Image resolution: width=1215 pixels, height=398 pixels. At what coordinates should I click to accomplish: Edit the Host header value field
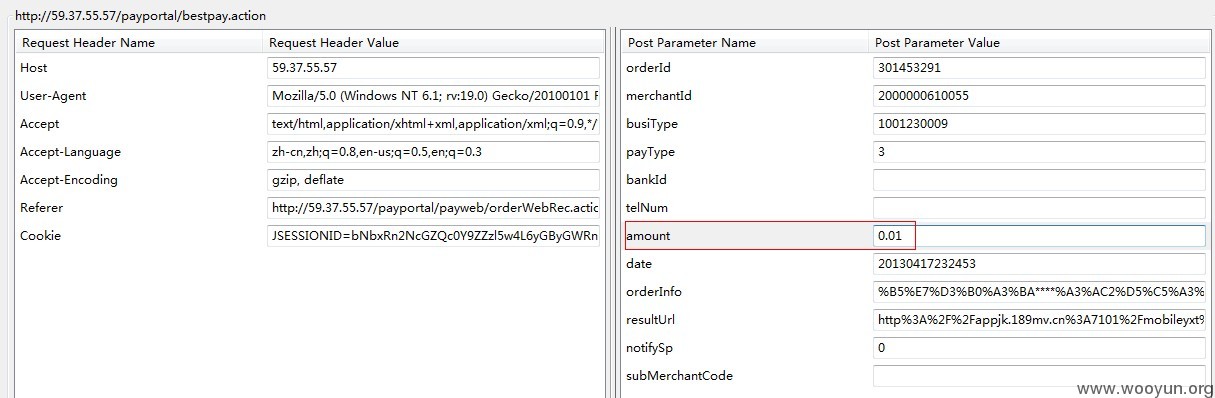[x=432, y=68]
